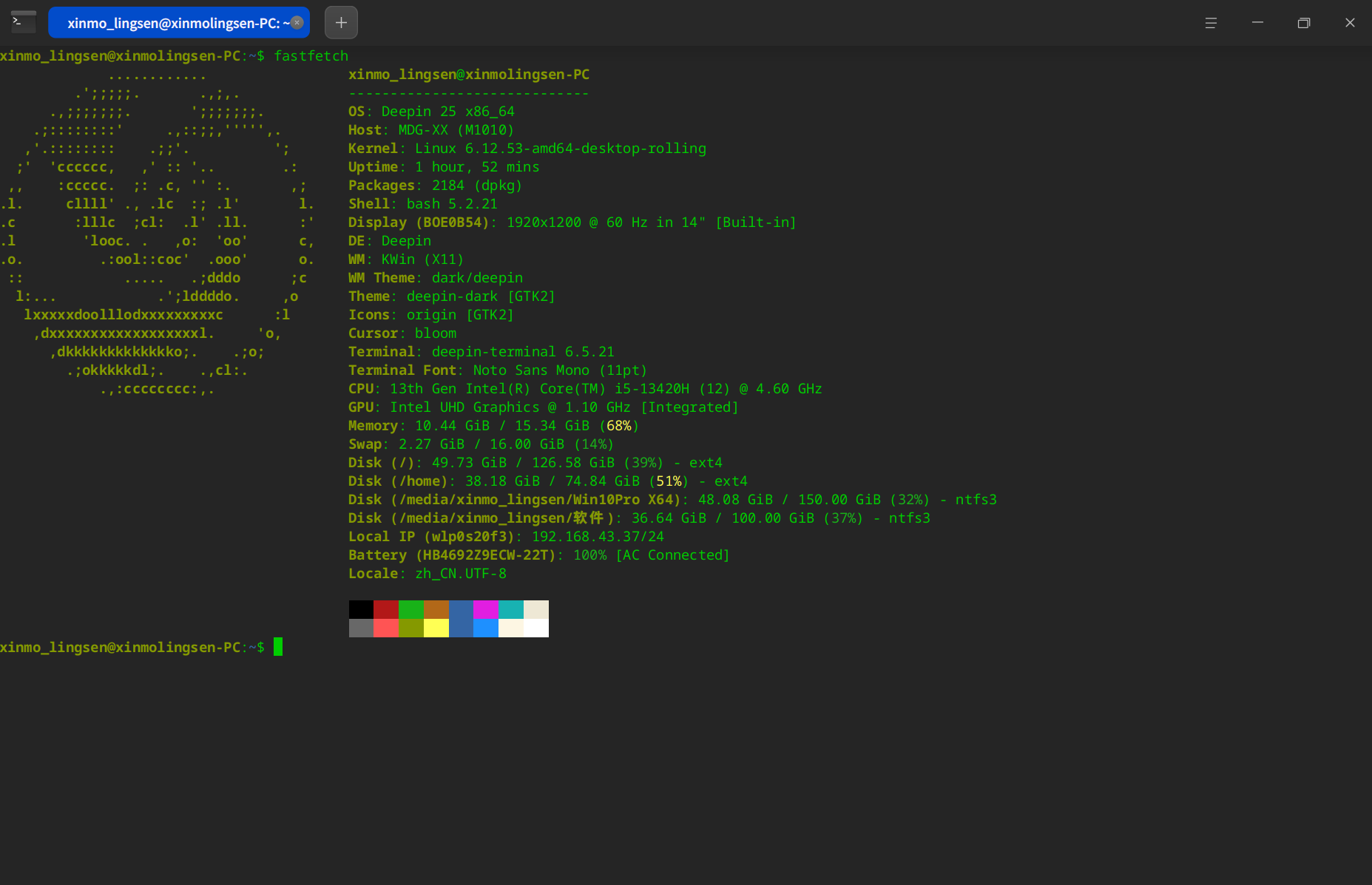Close the xinmo_lingsen terminal tab

[x=297, y=22]
